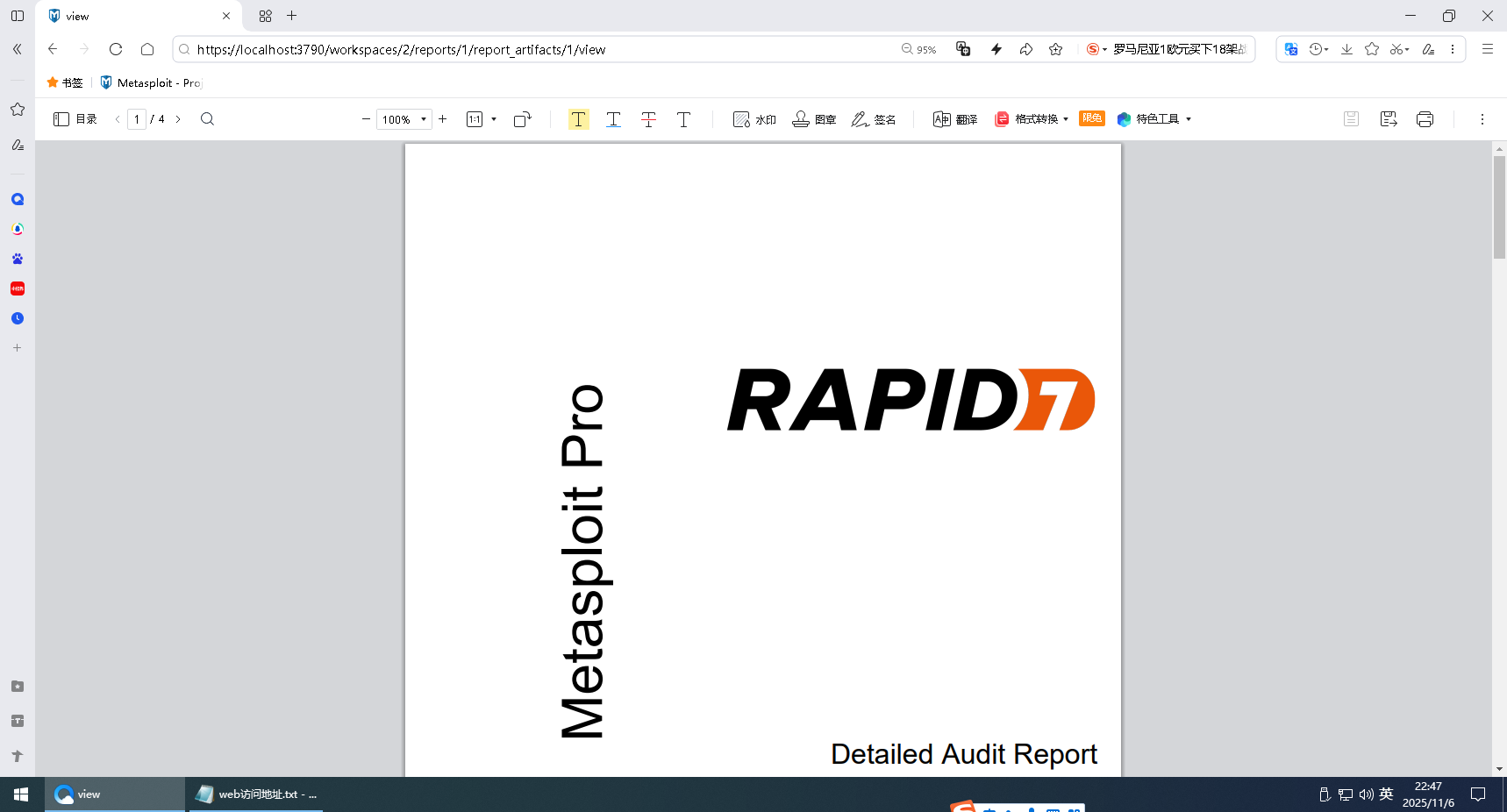Open the 100% zoom level dropdown

tap(423, 119)
